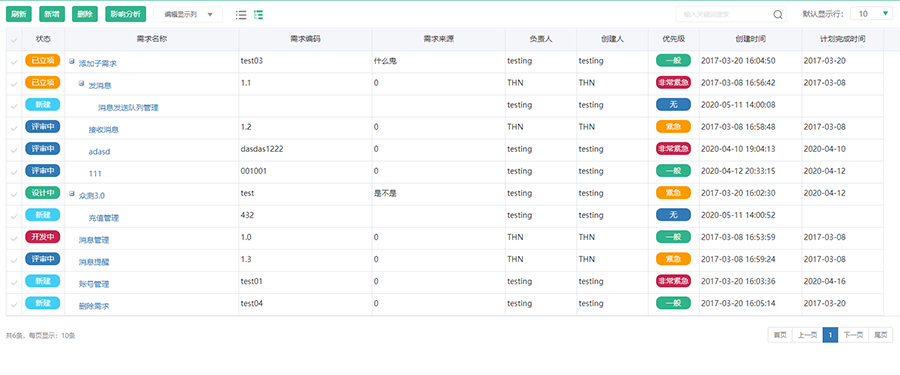Check the row for 接收消息

point(14,128)
